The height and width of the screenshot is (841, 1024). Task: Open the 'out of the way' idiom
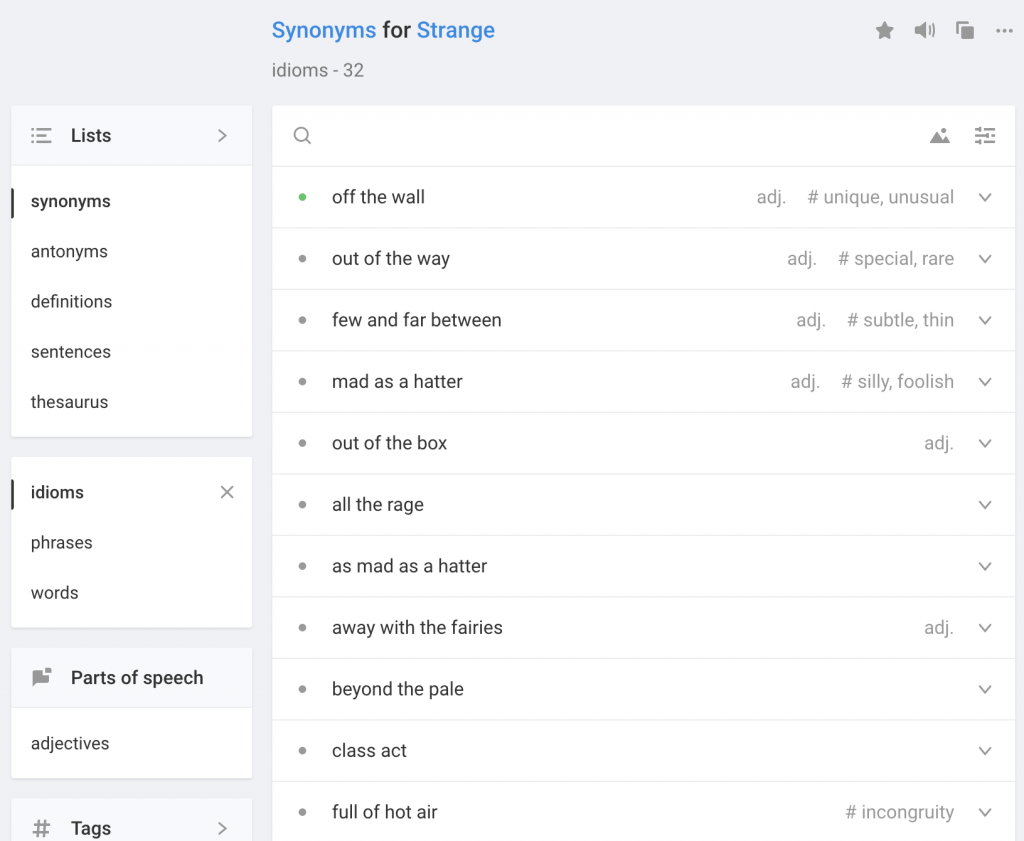point(391,259)
